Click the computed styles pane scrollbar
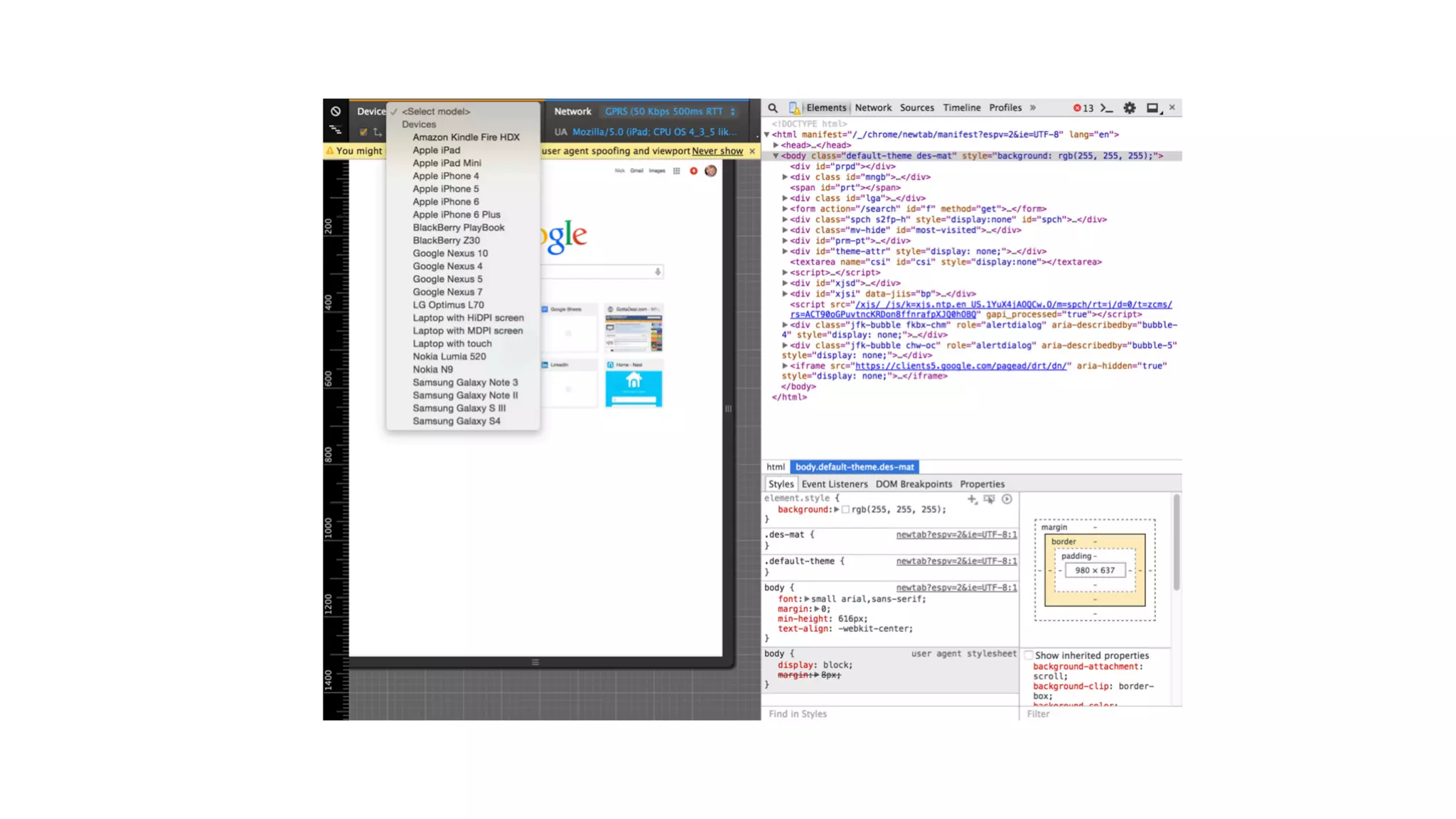Screen dimensions: 1456x819 point(1177,543)
